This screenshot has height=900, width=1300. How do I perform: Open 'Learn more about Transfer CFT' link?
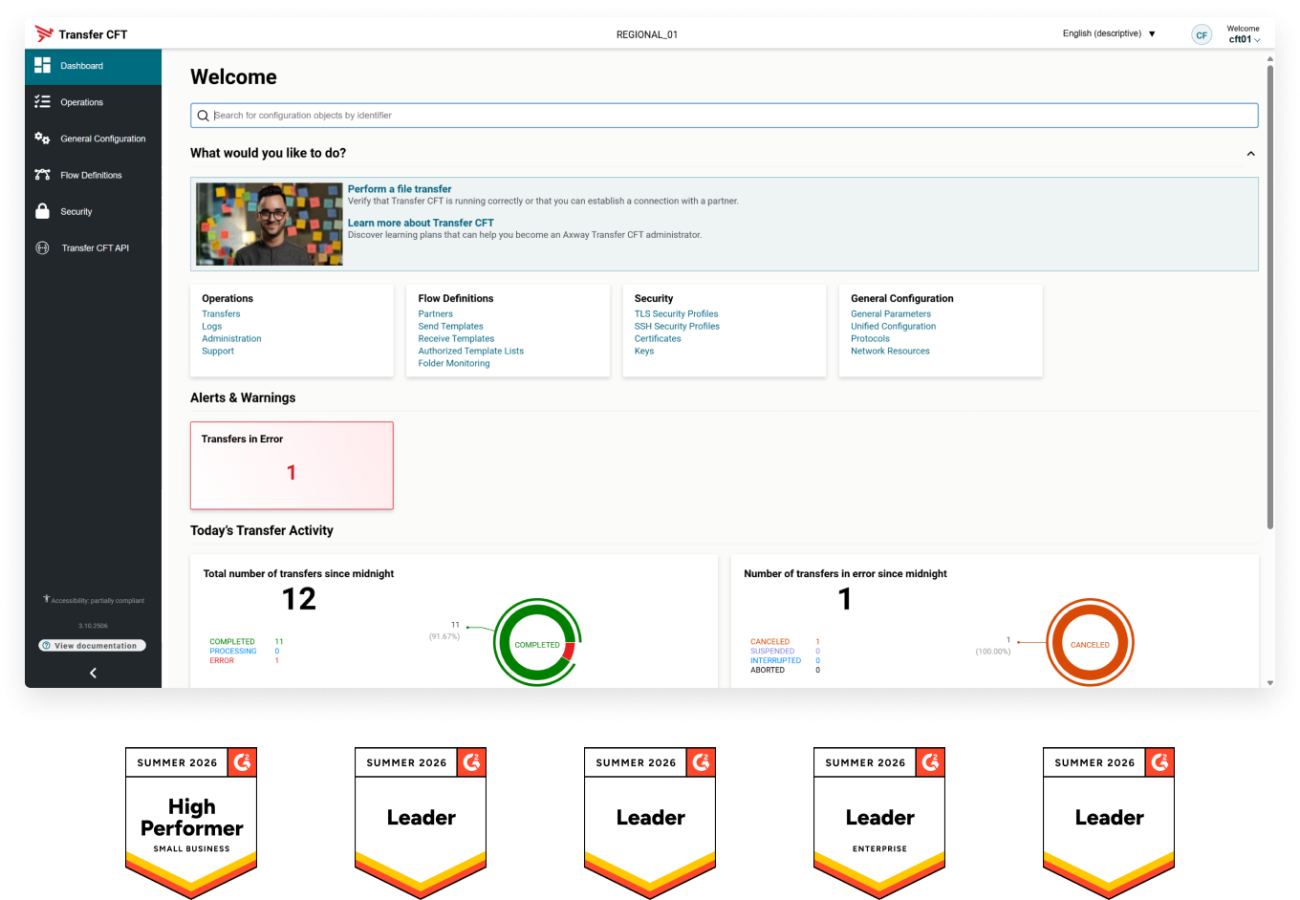pos(421,222)
